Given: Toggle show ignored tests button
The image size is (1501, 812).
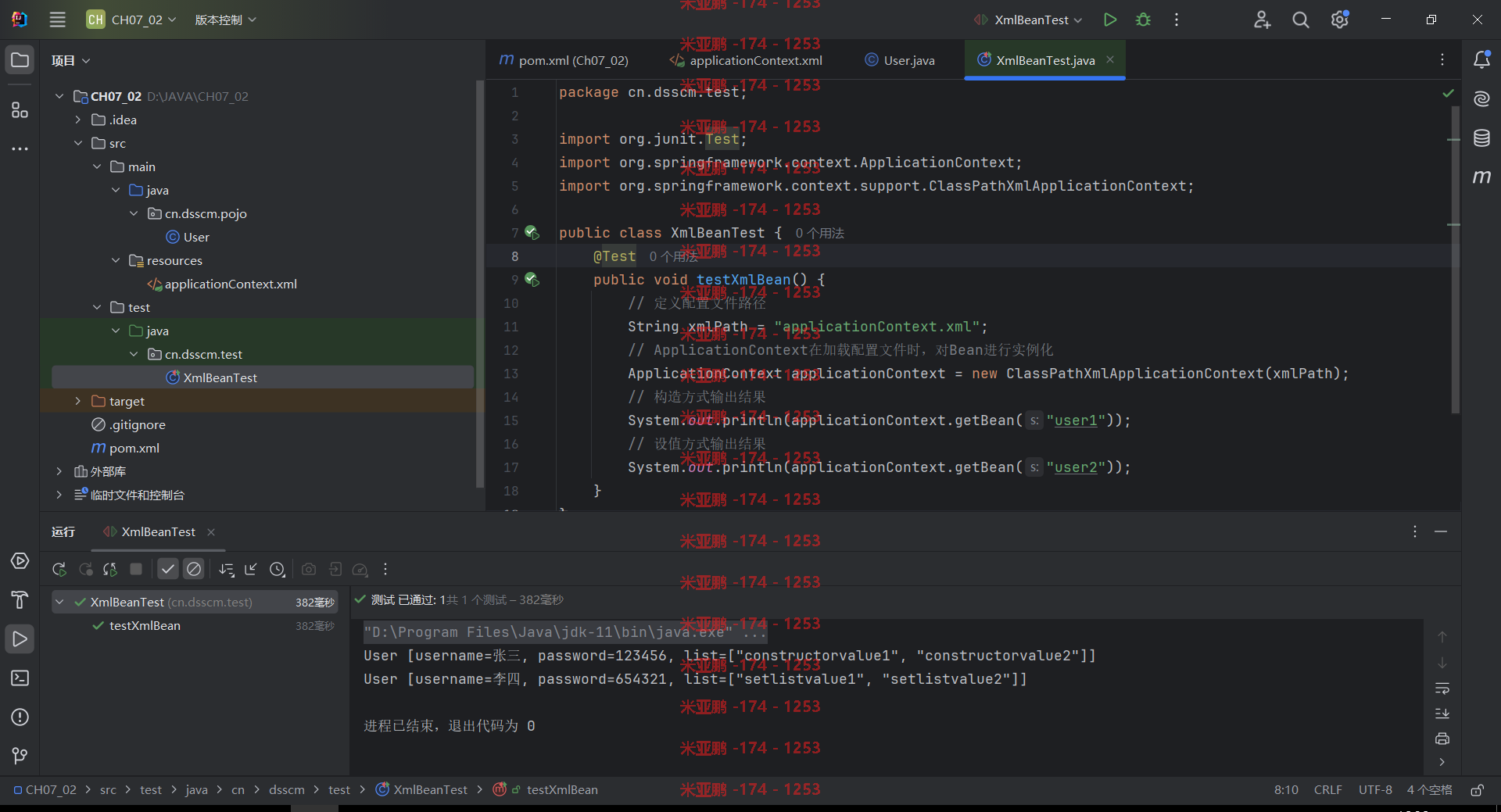Looking at the screenshot, I should (x=194, y=569).
